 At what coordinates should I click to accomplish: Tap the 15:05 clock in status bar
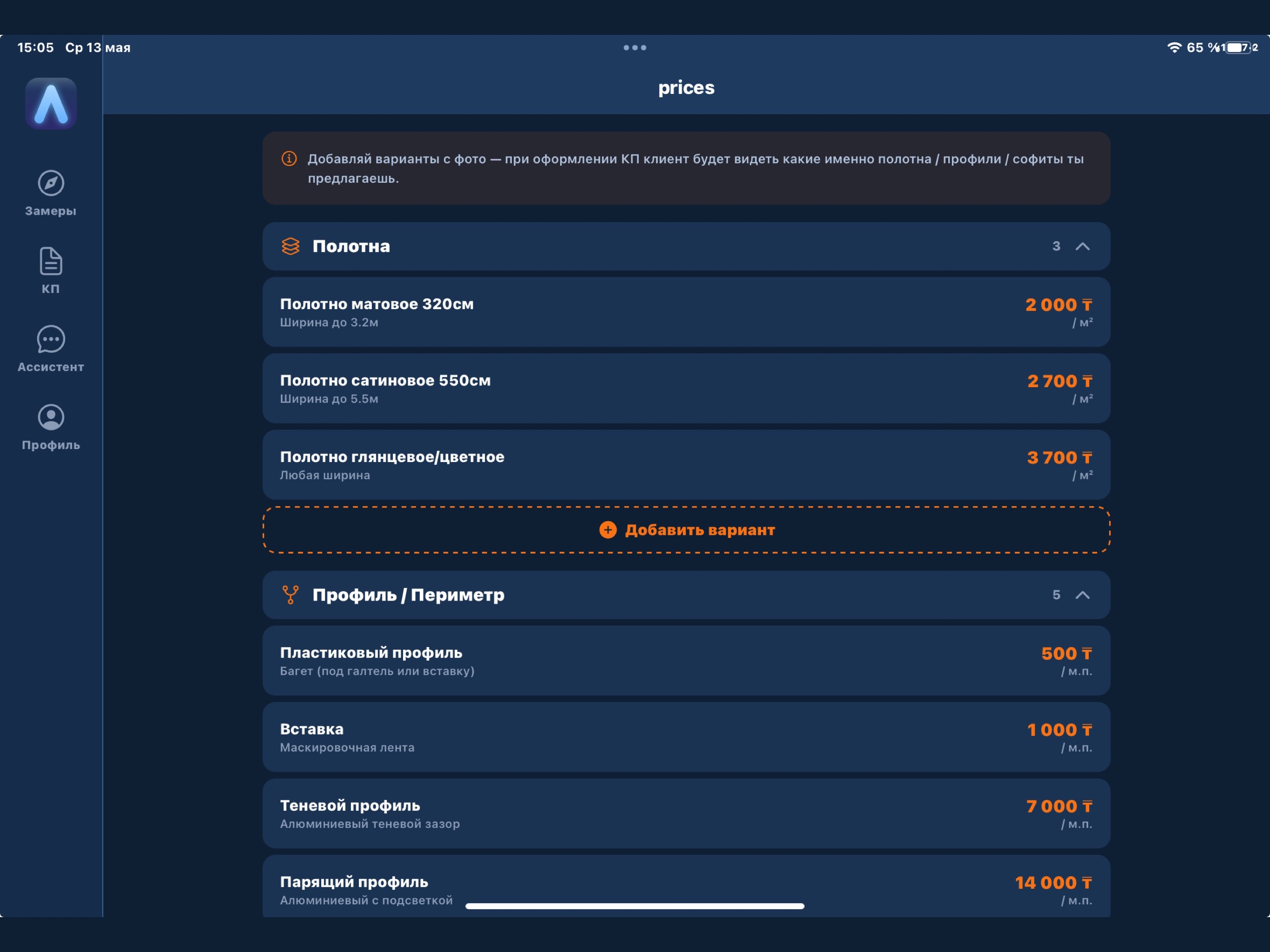(x=36, y=48)
